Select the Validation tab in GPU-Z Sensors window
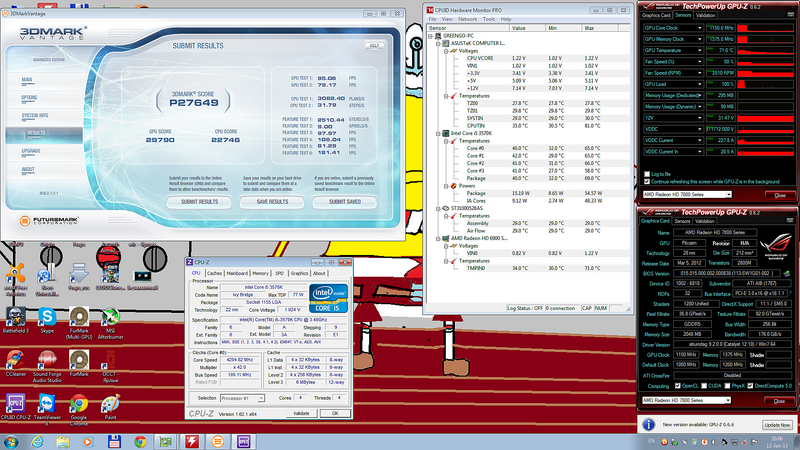800x450 pixels. tap(706, 15)
